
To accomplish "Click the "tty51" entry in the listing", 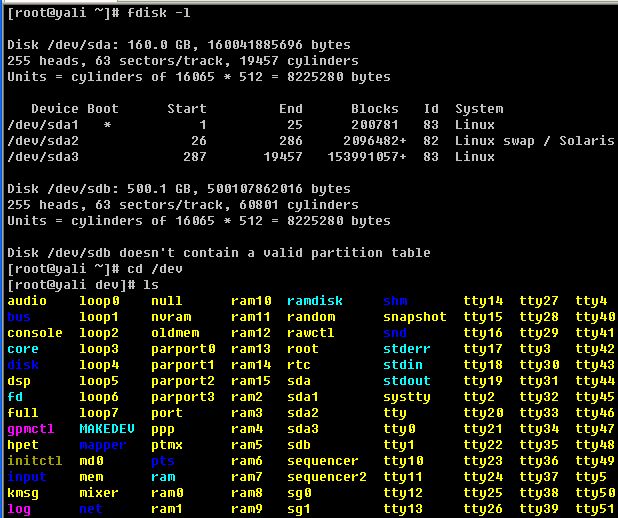I will 595,509.
